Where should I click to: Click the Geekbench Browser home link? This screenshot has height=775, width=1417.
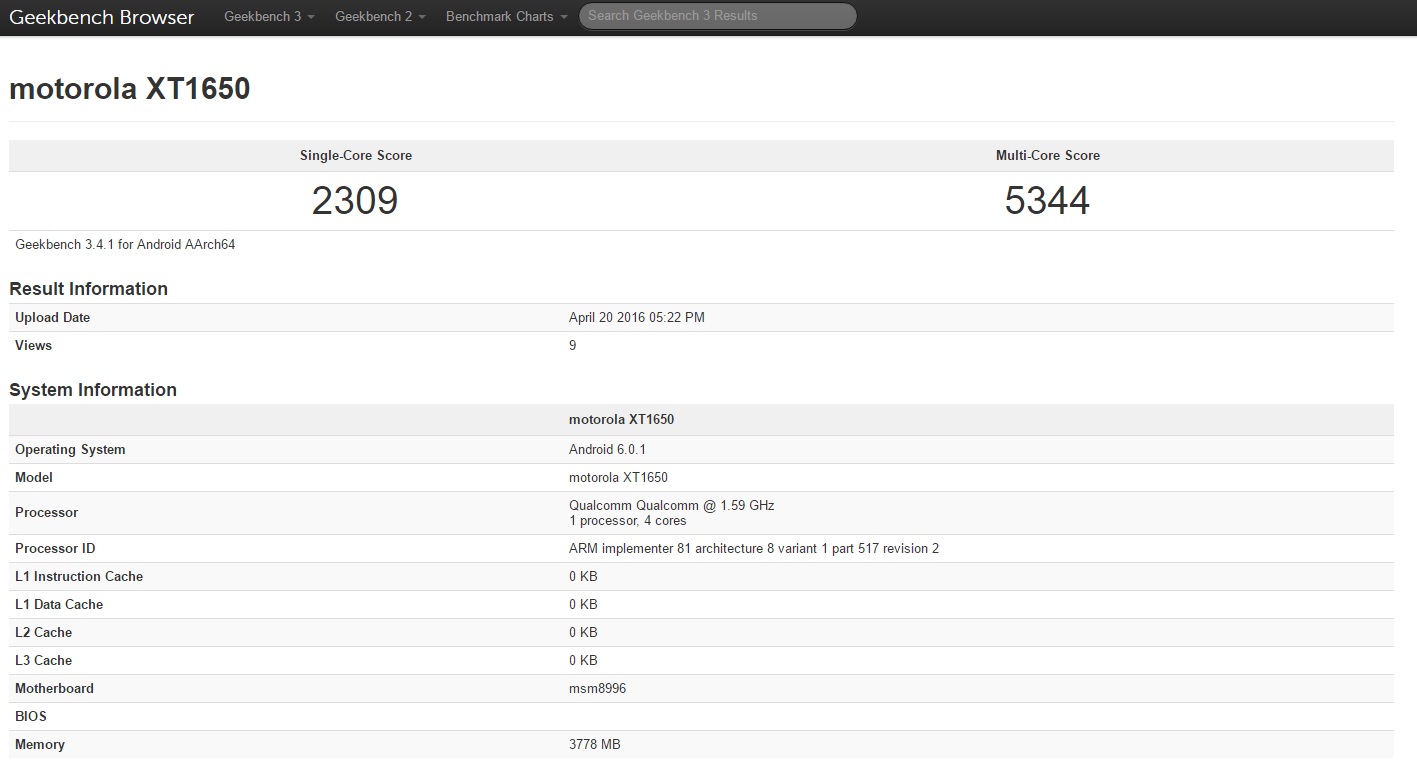pyautogui.click(x=102, y=17)
